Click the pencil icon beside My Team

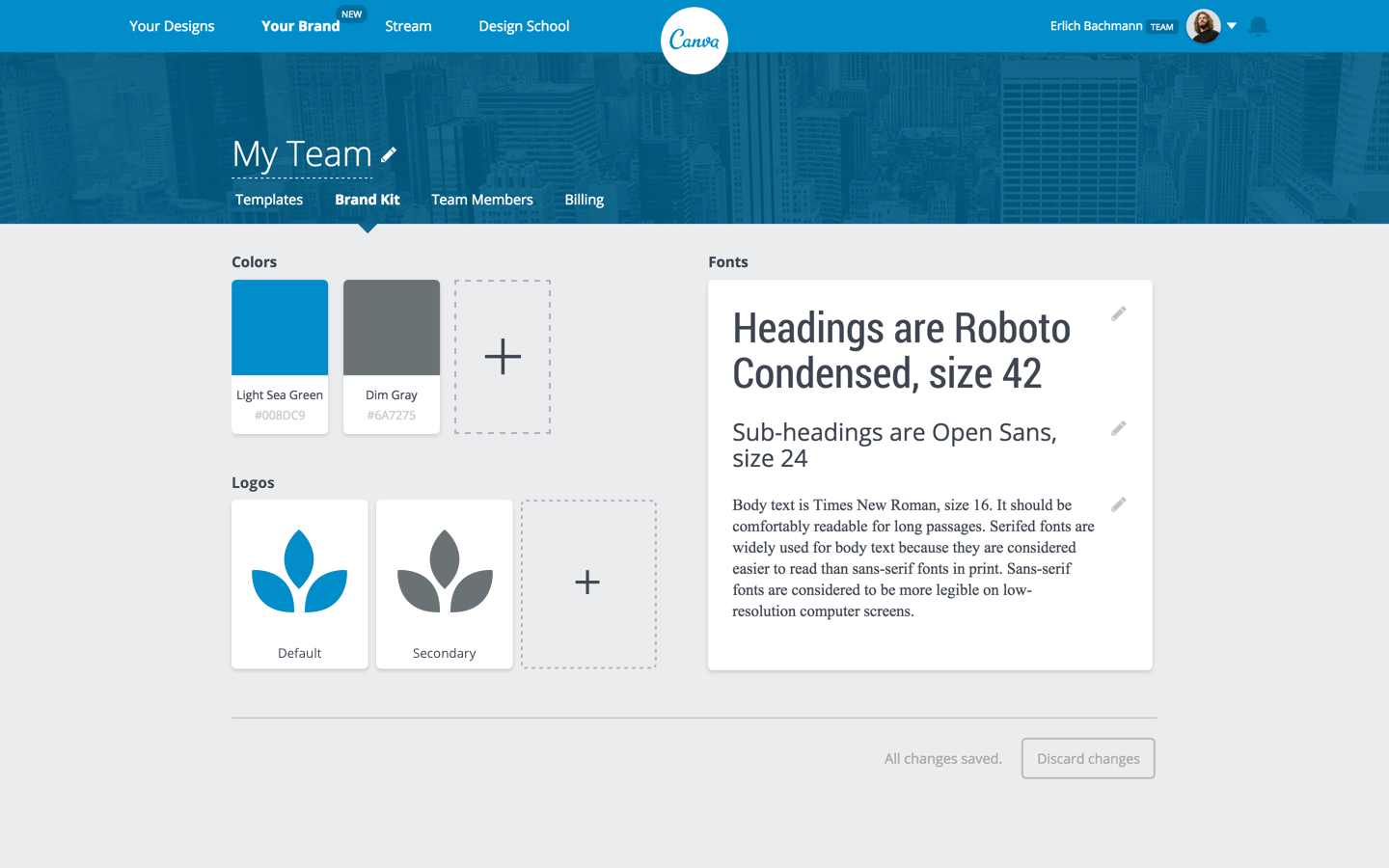coord(389,154)
